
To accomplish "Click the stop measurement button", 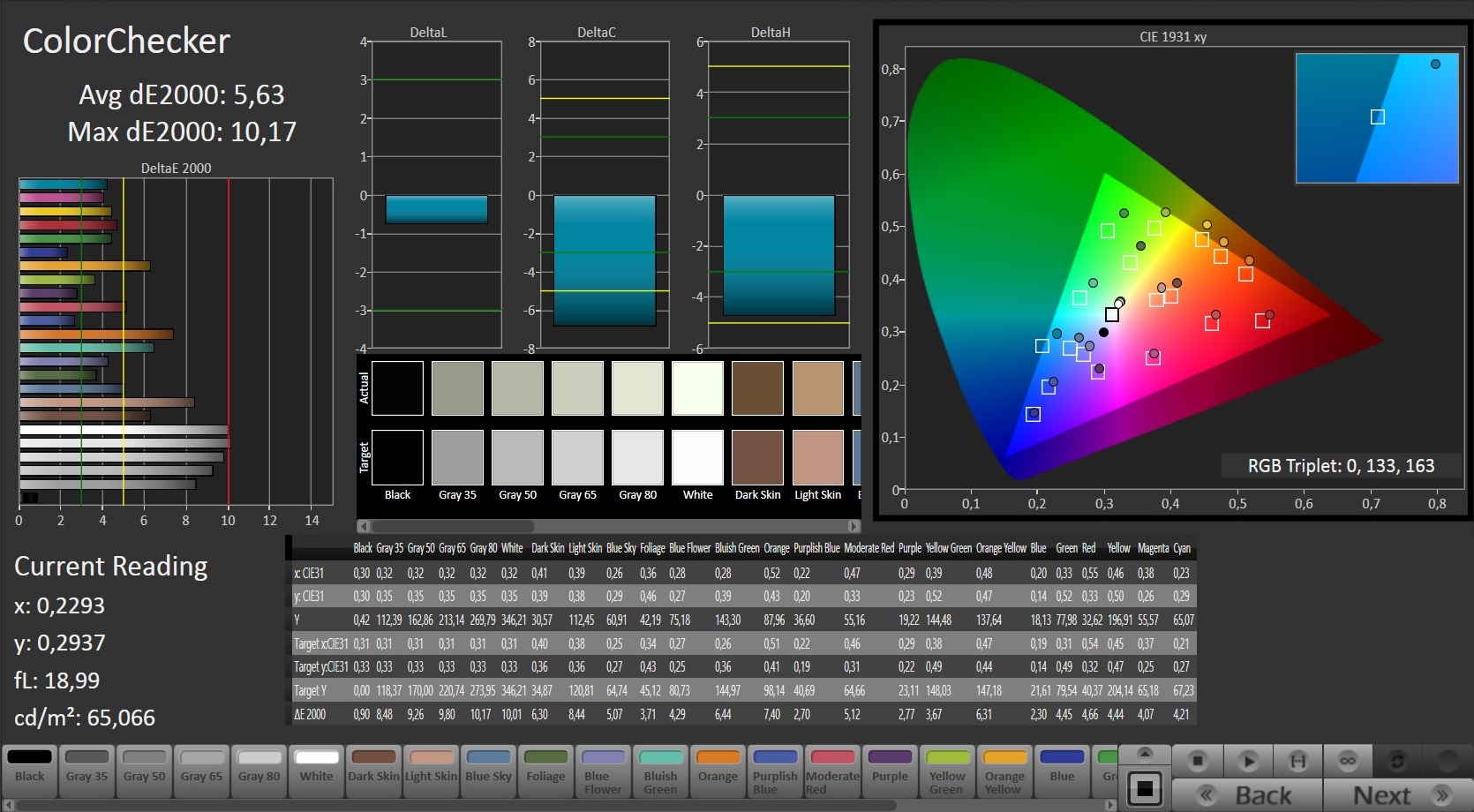I will [x=1198, y=761].
